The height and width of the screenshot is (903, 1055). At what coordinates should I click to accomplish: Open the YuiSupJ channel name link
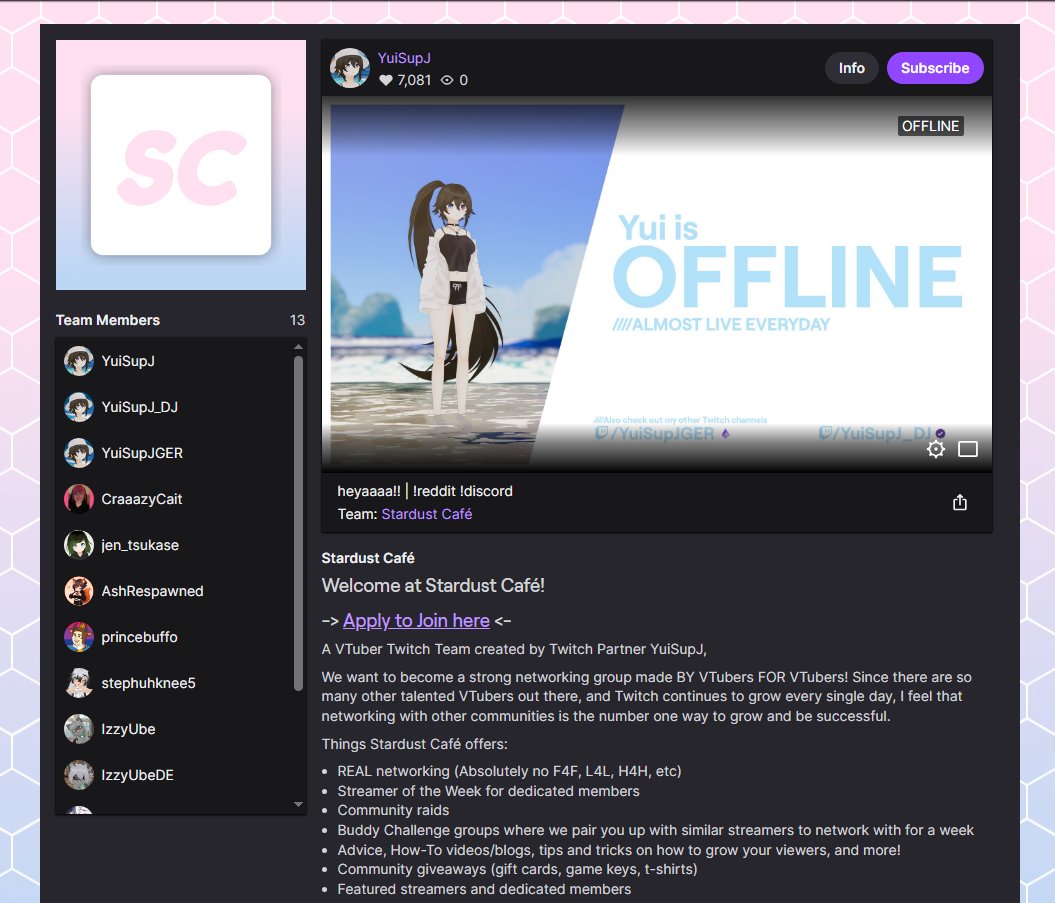point(404,58)
